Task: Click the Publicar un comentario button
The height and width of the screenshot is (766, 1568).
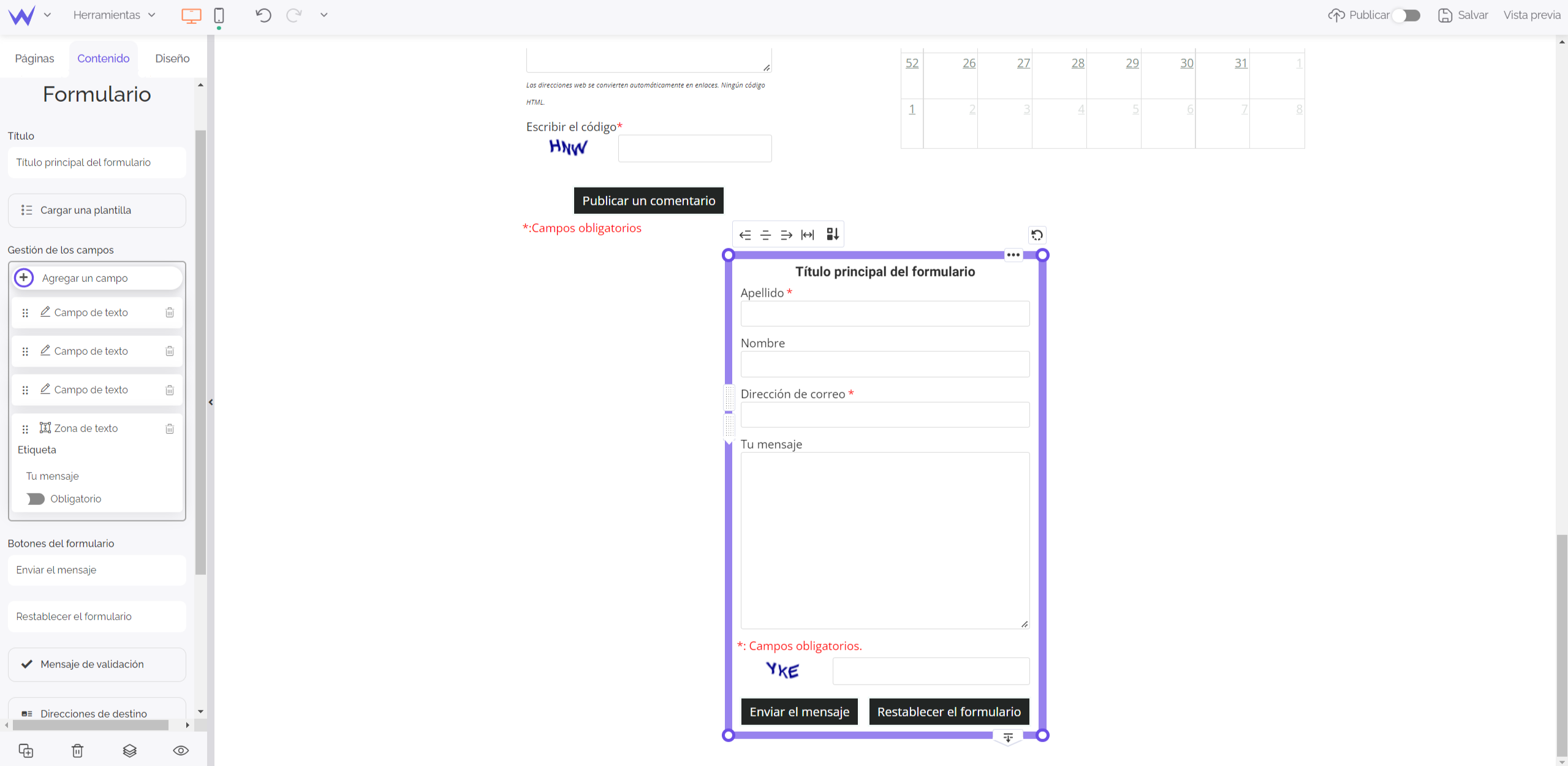Action: 649,200
